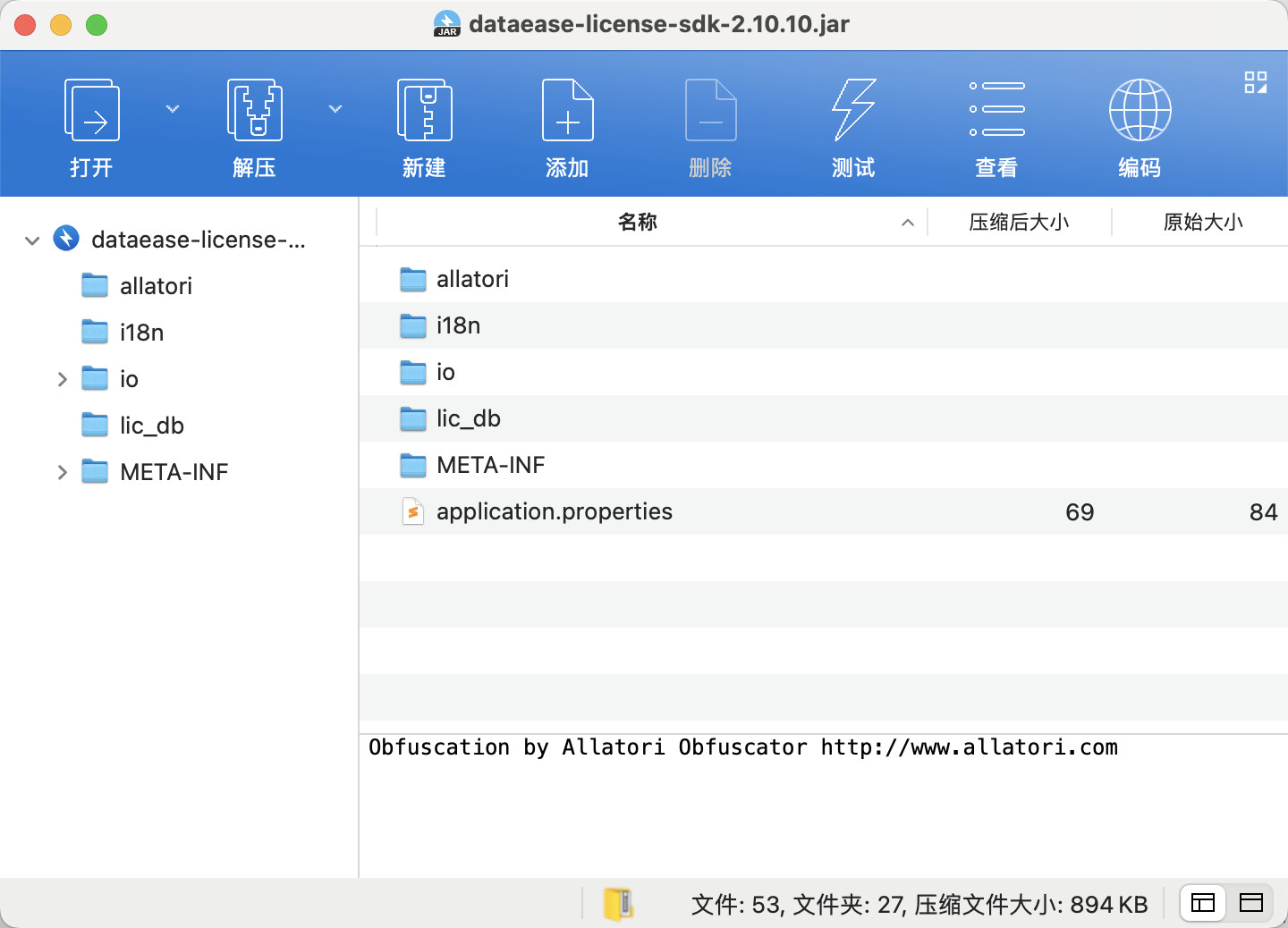This screenshot has height=928, width=1288.
Task: Click the lic_db folder icon in sidebar
Action: [x=95, y=425]
